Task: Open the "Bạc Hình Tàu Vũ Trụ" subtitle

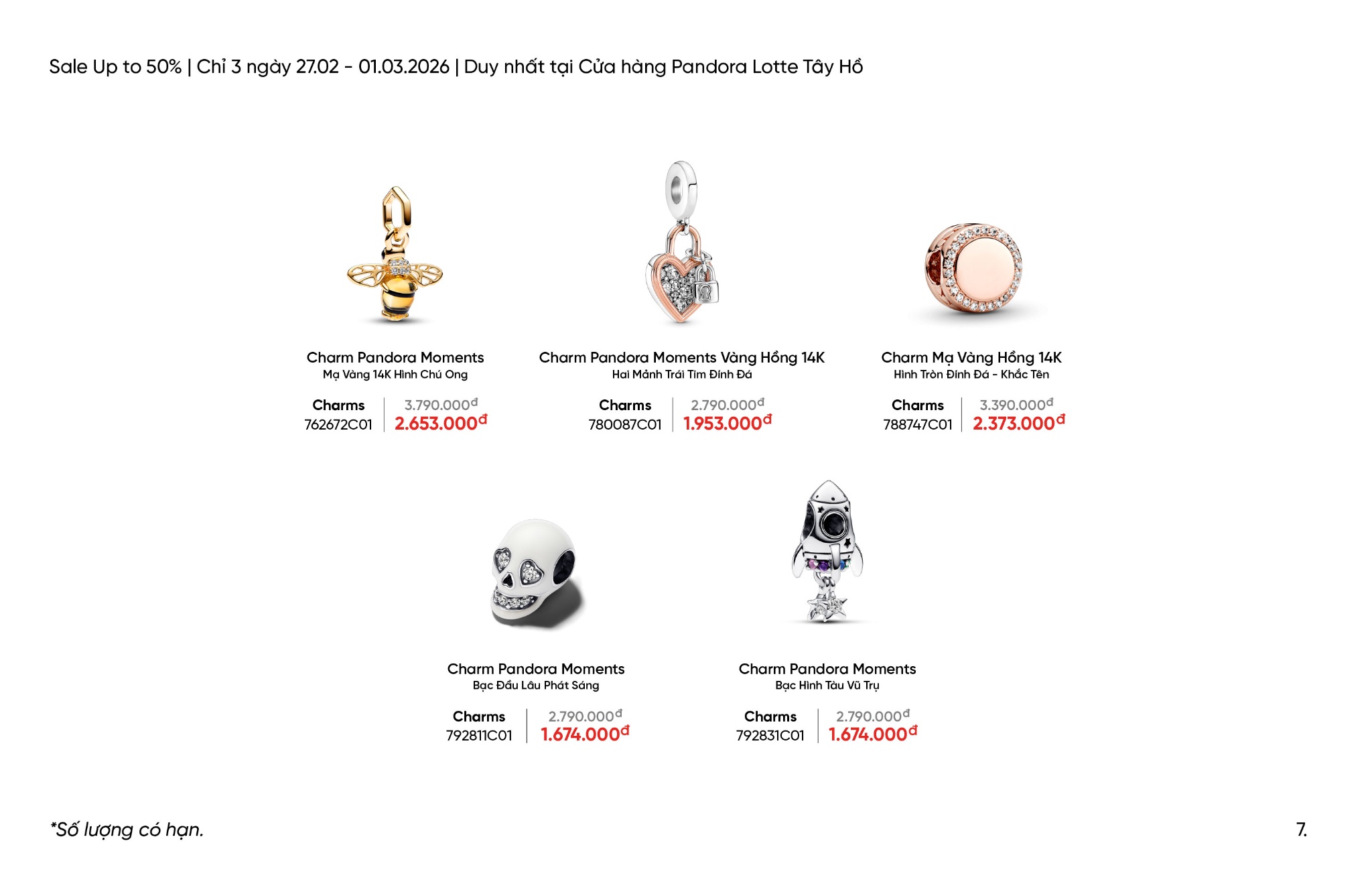Action: (x=827, y=686)
